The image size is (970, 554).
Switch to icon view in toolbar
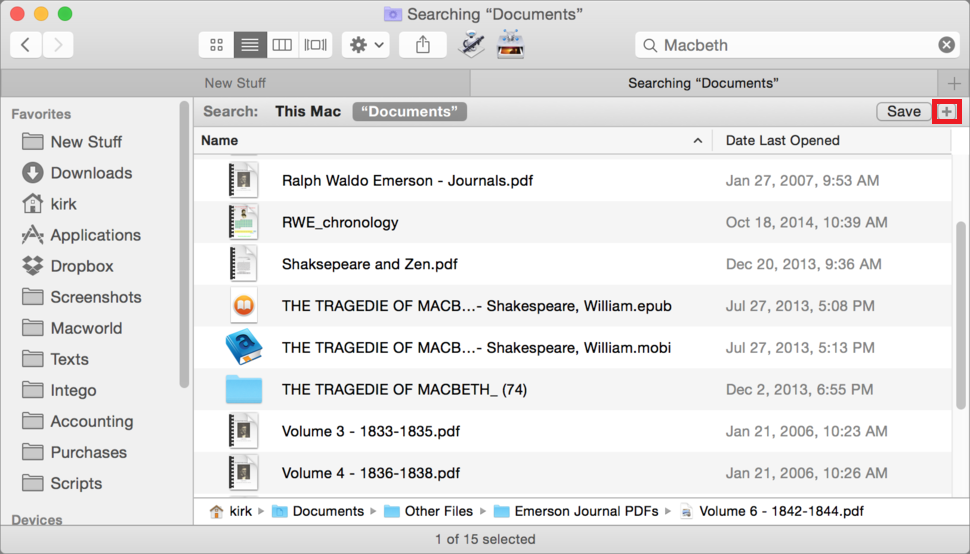coord(217,45)
